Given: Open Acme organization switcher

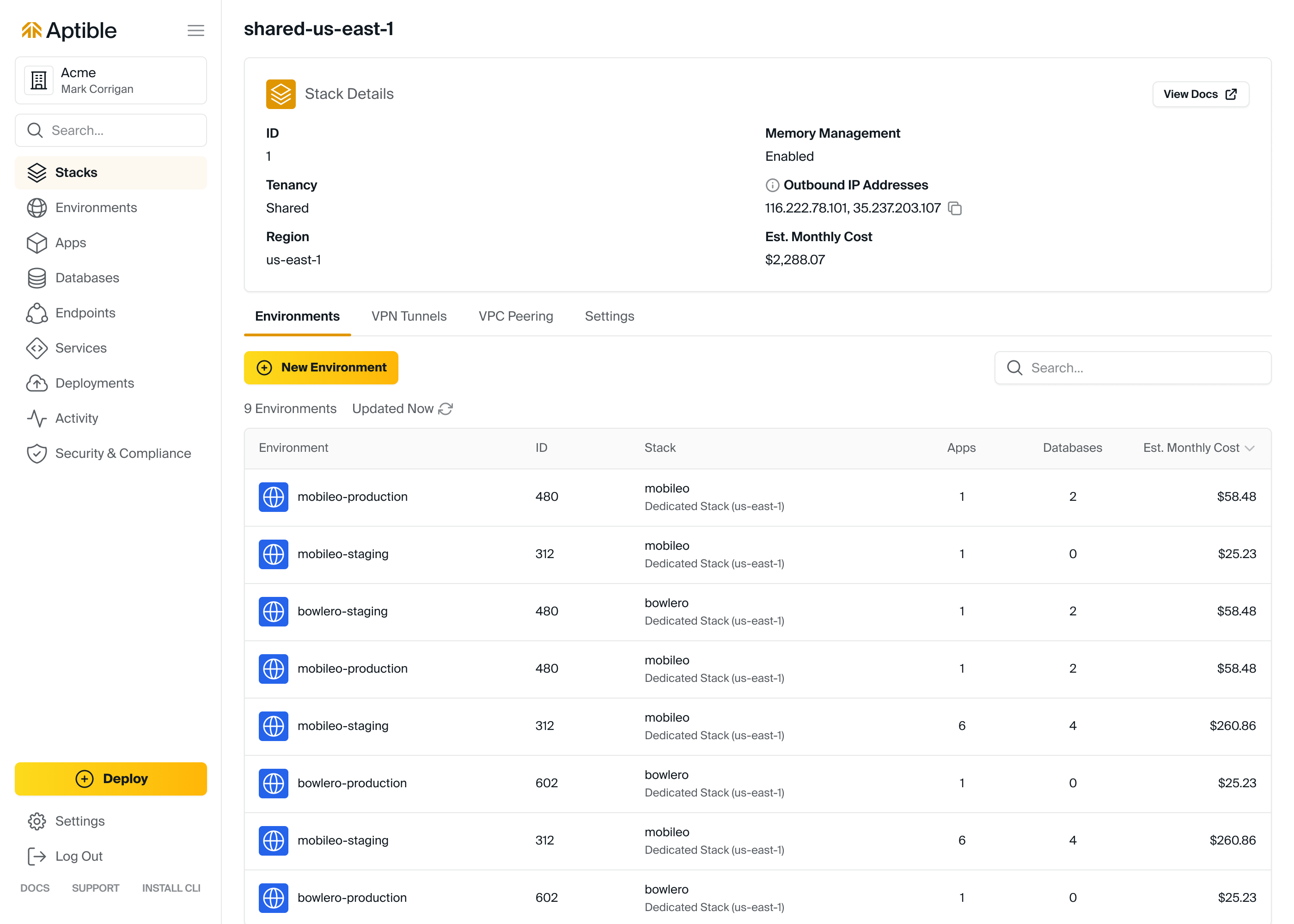Looking at the screenshot, I should point(111,80).
